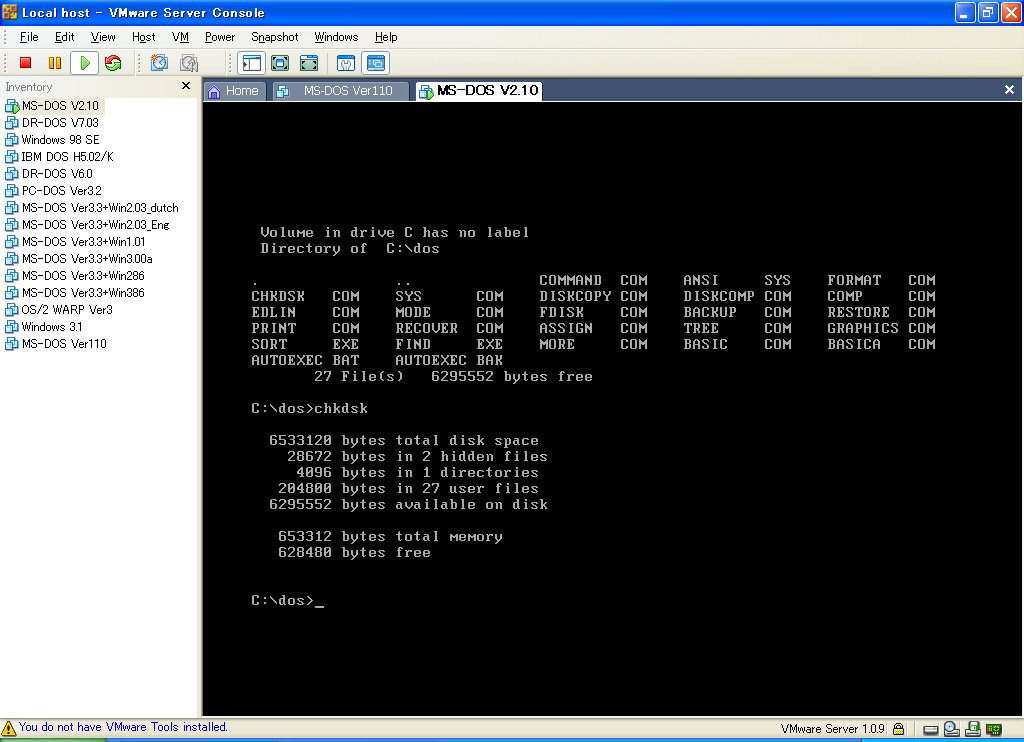Close the Inventory panel
Viewport: 1024px width, 742px height.
click(186, 86)
